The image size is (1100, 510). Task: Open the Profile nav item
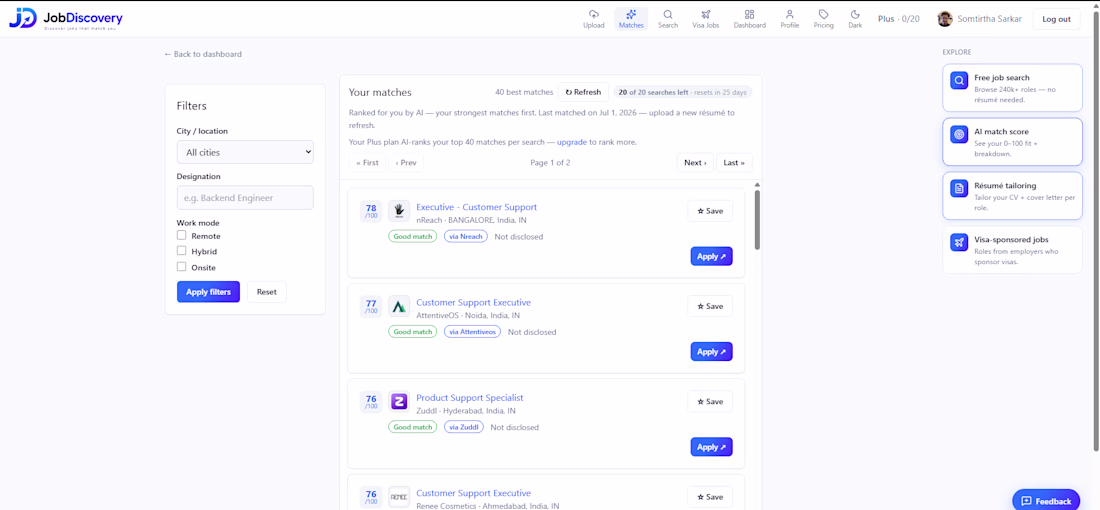click(x=789, y=19)
